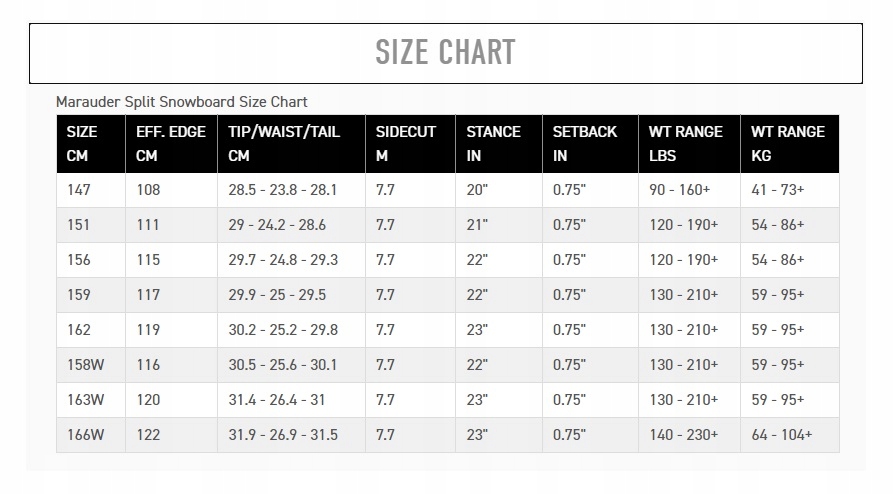Click the 31.9 - 26.9 - 31.5 dimensions cell
Viewport: 894px width, 494px height.
point(283,435)
